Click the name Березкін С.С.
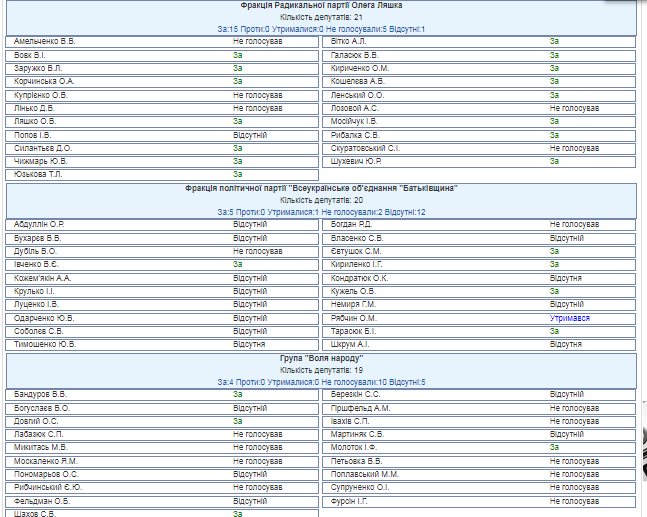The height and width of the screenshot is (517, 647). click(355, 394)
